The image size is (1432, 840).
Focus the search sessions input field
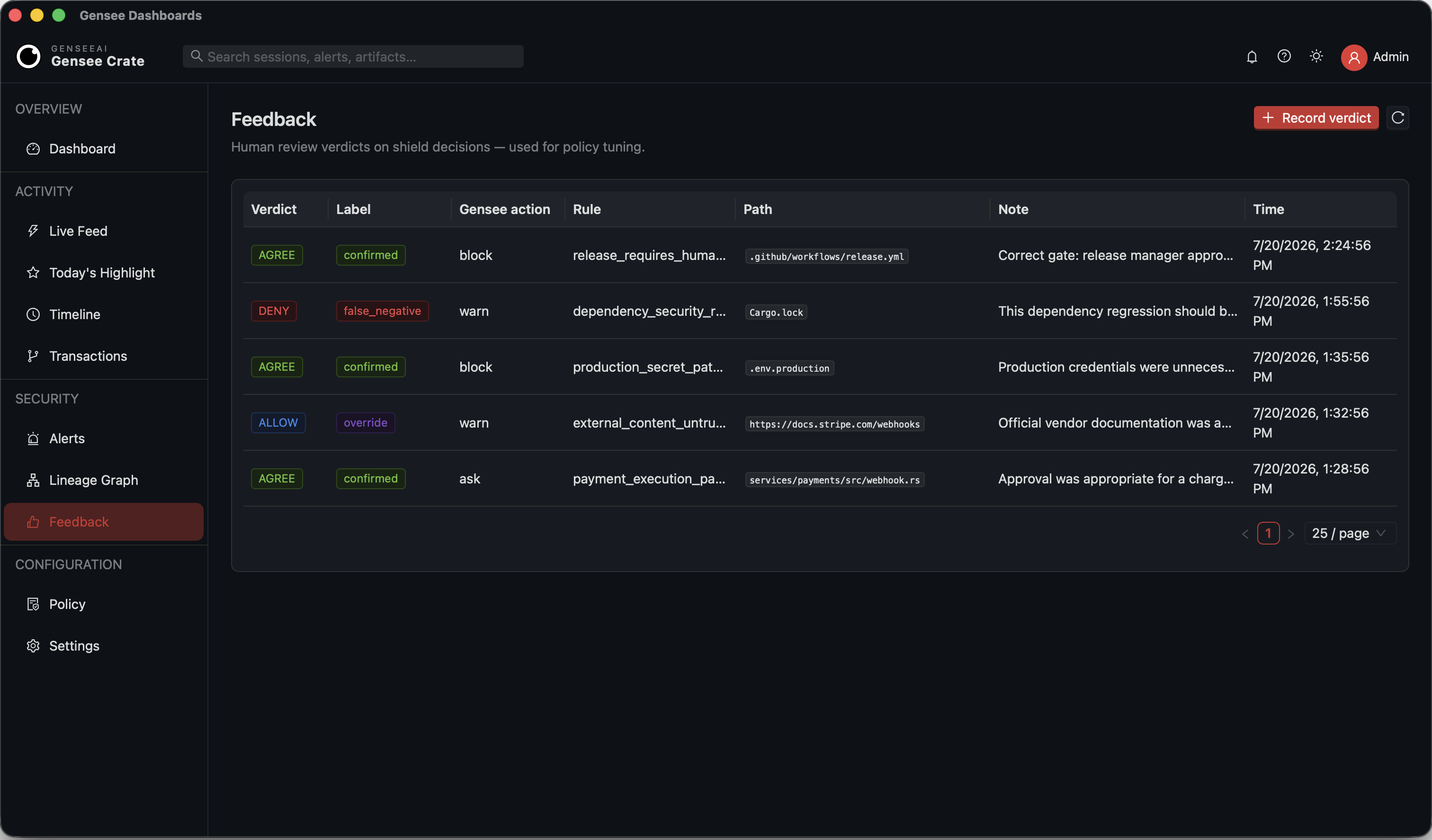point(353,56)
